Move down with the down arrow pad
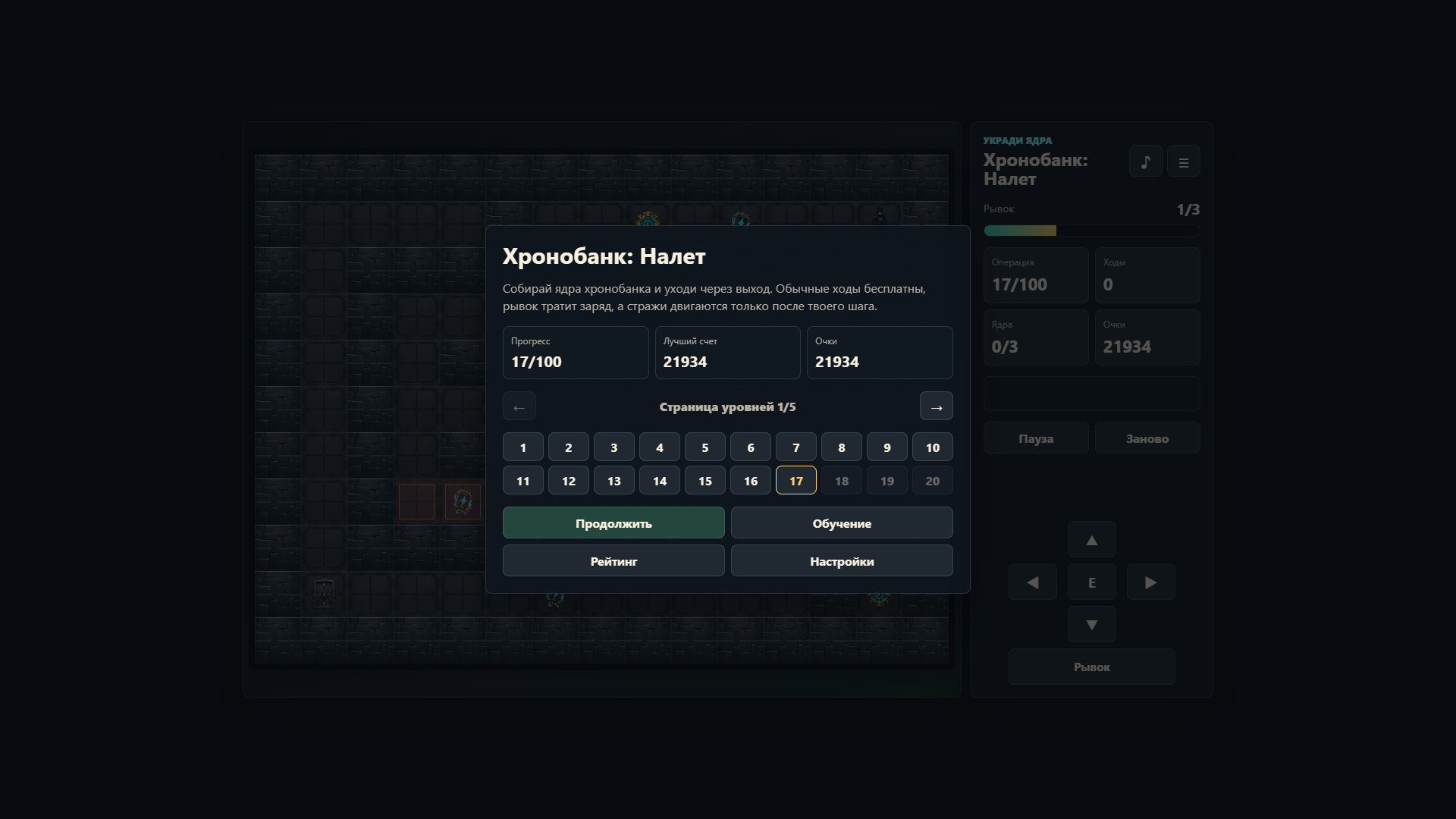 pyautogui.click(x=1091, y=625)
